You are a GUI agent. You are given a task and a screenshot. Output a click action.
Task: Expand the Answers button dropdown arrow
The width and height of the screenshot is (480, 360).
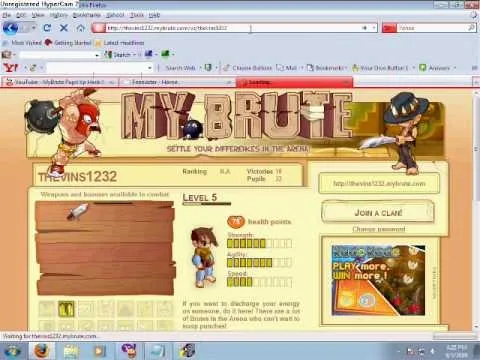[x=454, y=68]
